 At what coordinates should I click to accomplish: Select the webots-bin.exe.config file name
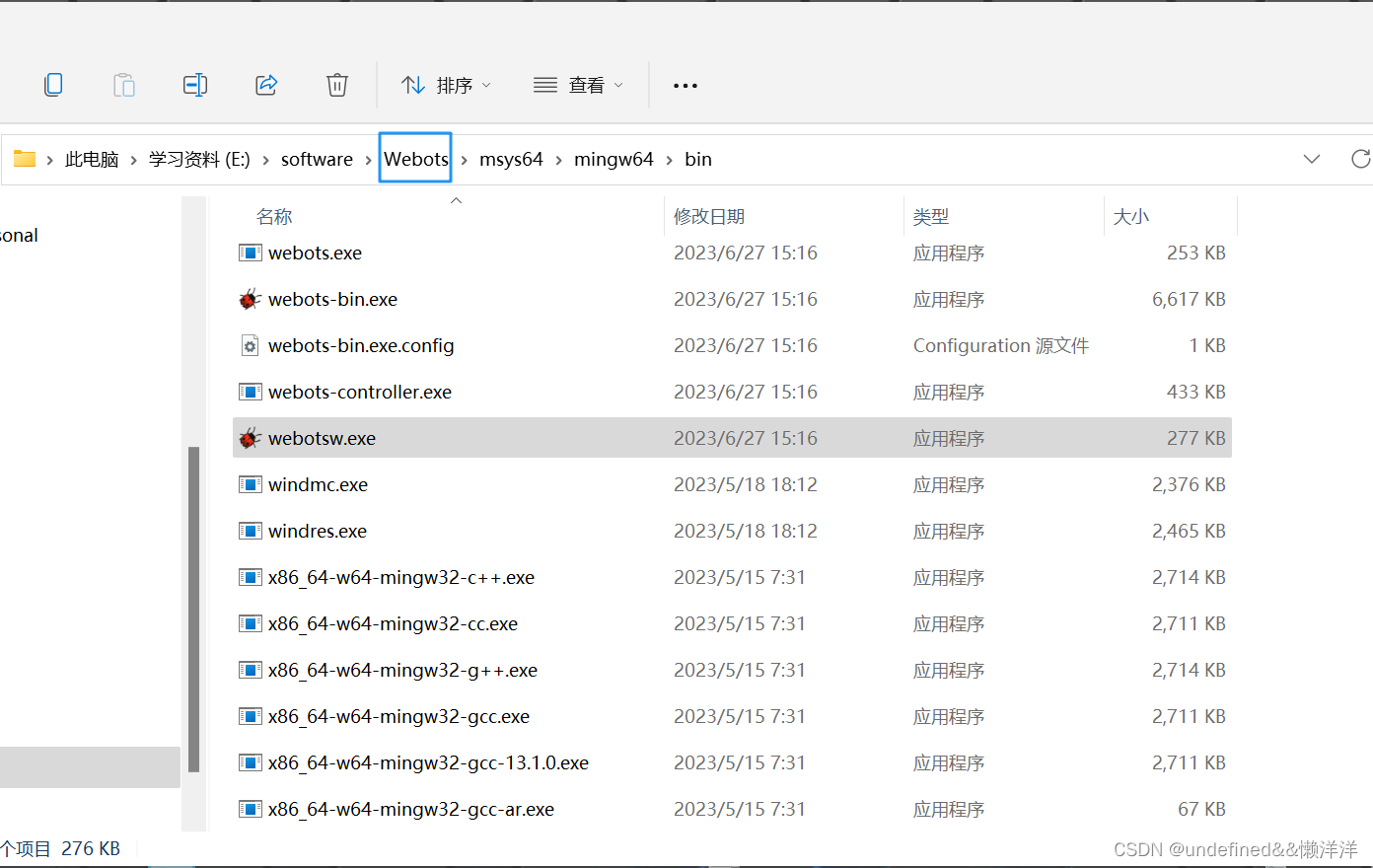click(361, 345)
